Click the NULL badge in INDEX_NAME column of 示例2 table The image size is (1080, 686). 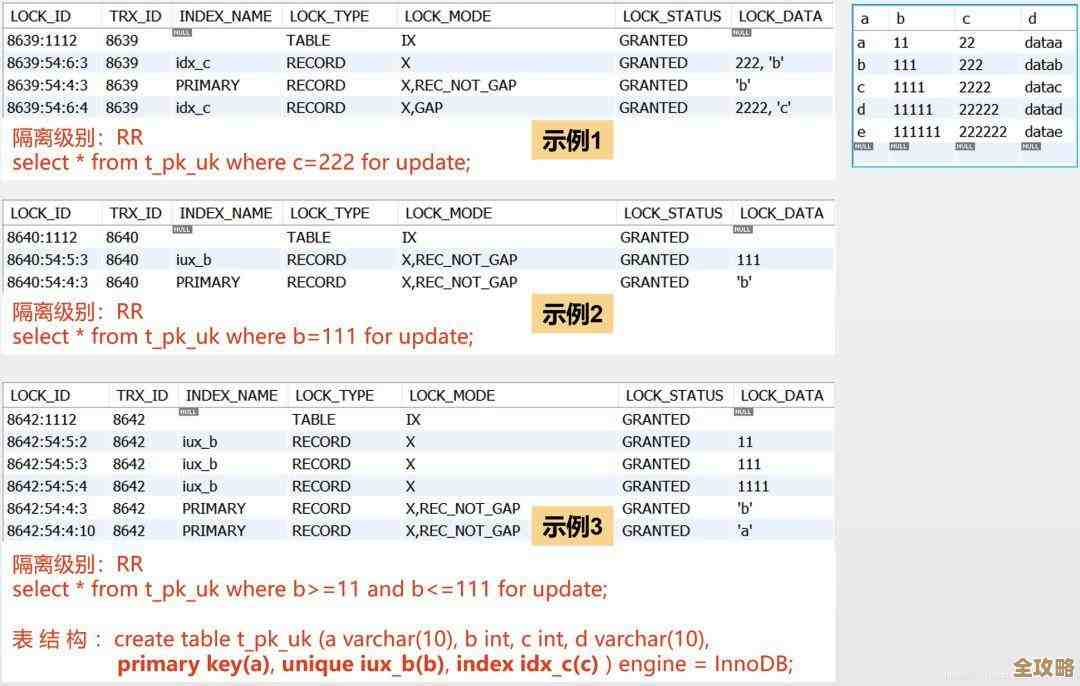click(184, 229)
